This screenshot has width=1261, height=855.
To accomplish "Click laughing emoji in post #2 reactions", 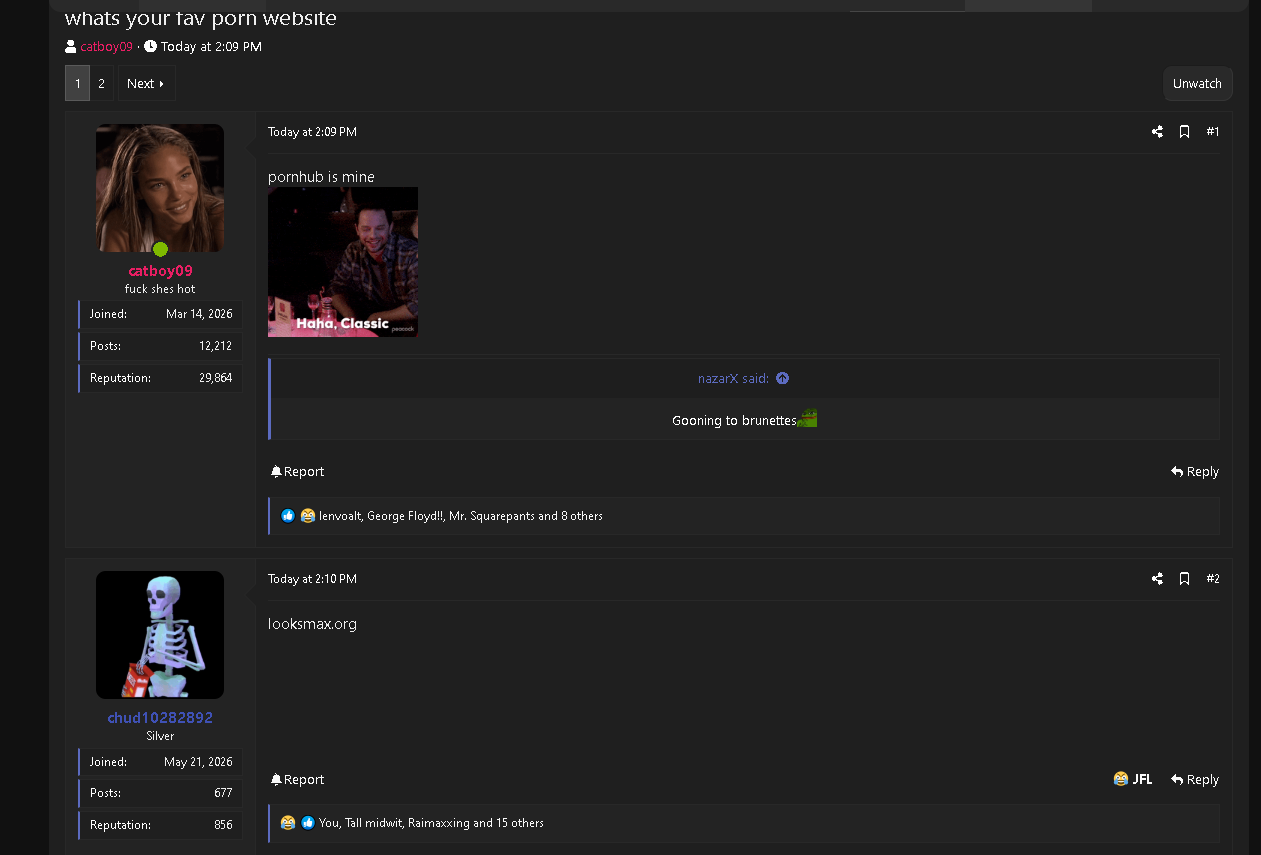I will point(288,823).
